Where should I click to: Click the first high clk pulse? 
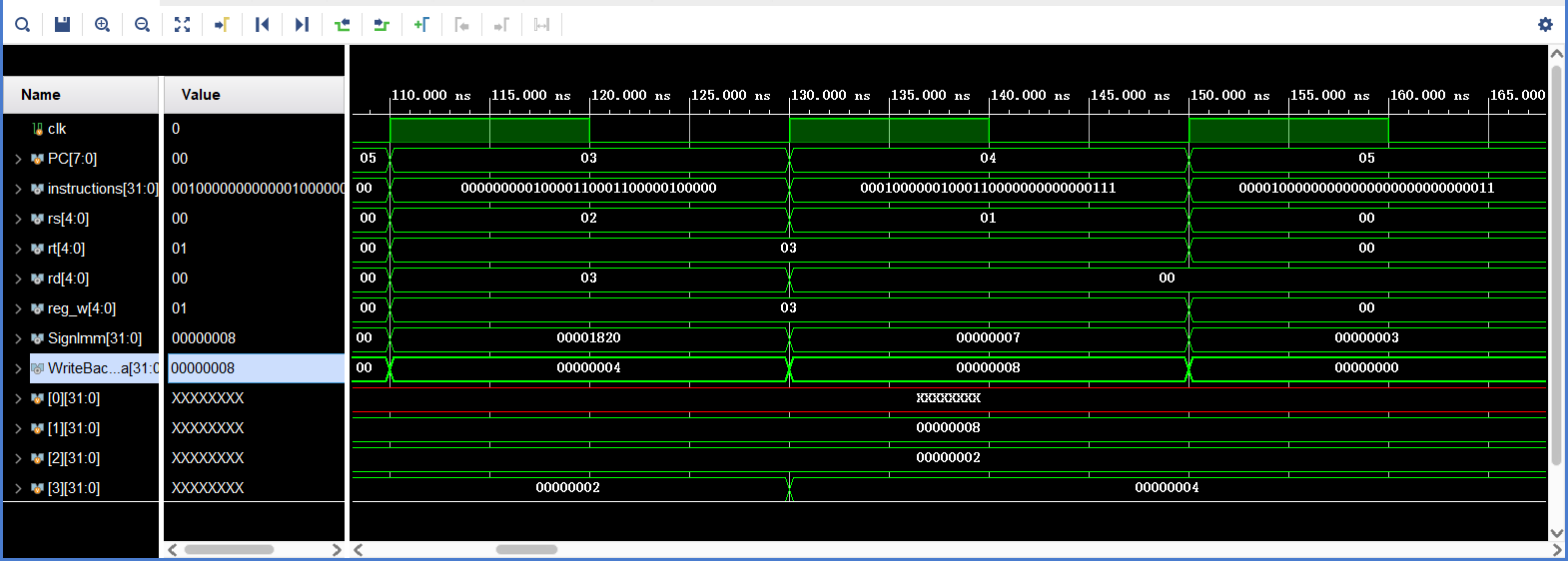(x=489, y=131)
